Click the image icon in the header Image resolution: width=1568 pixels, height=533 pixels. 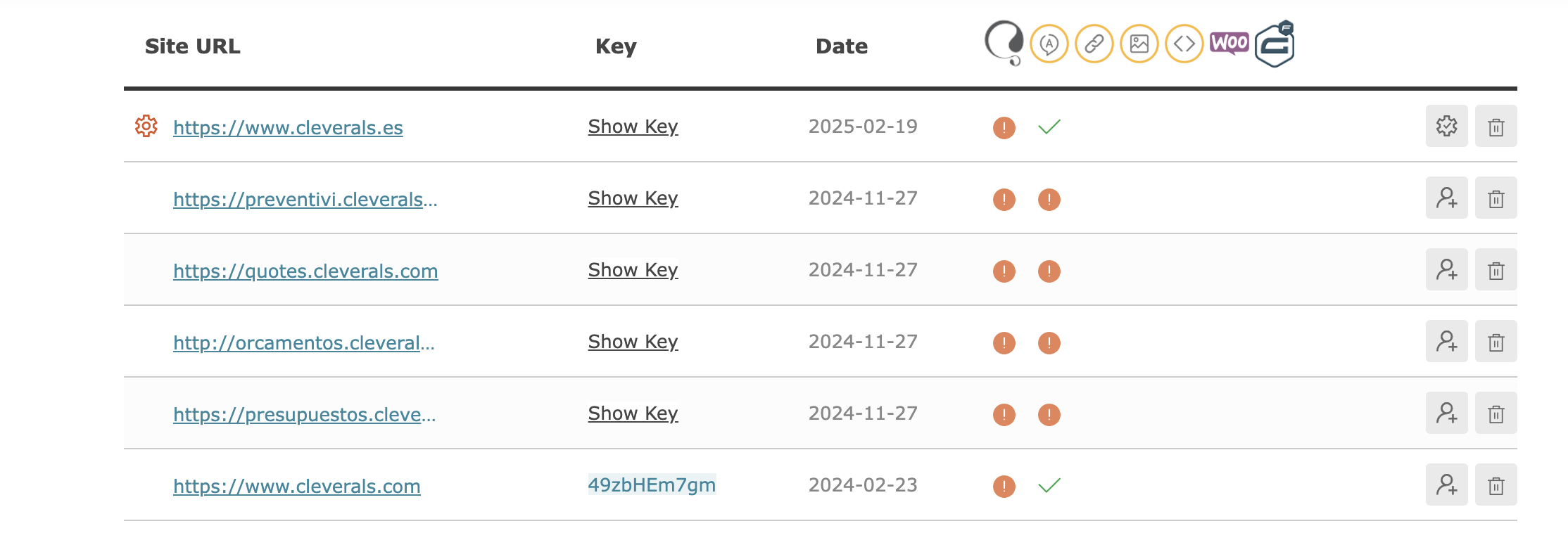[x=1139, y=44]
